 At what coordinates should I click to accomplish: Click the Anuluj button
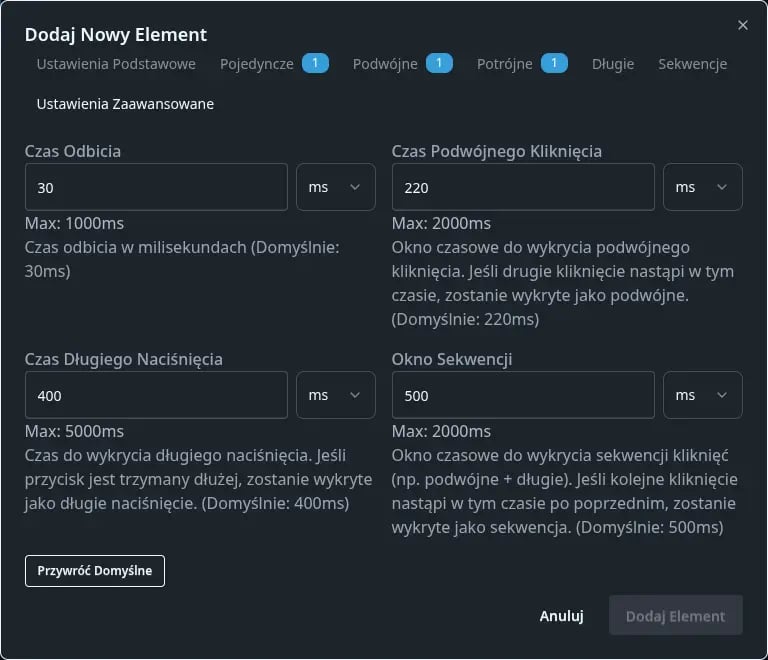click(561, 616)
